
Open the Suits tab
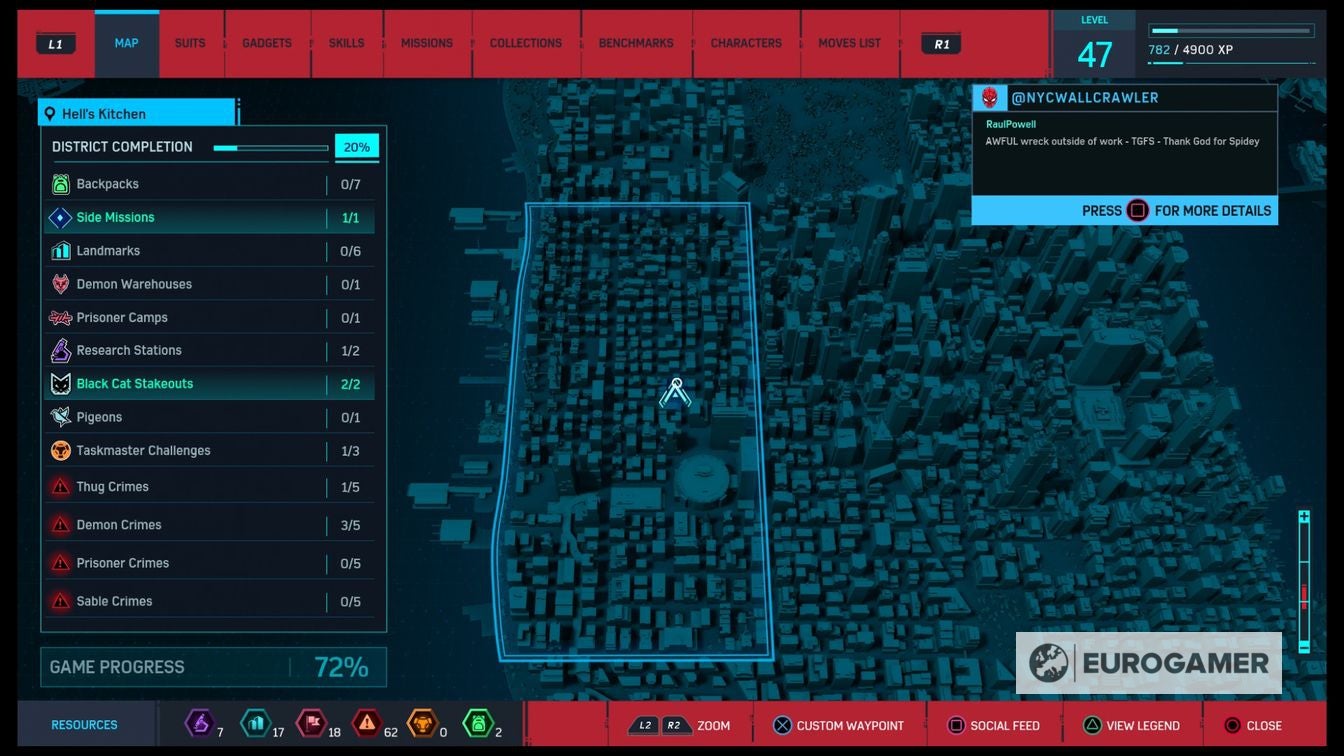[190, 44]
